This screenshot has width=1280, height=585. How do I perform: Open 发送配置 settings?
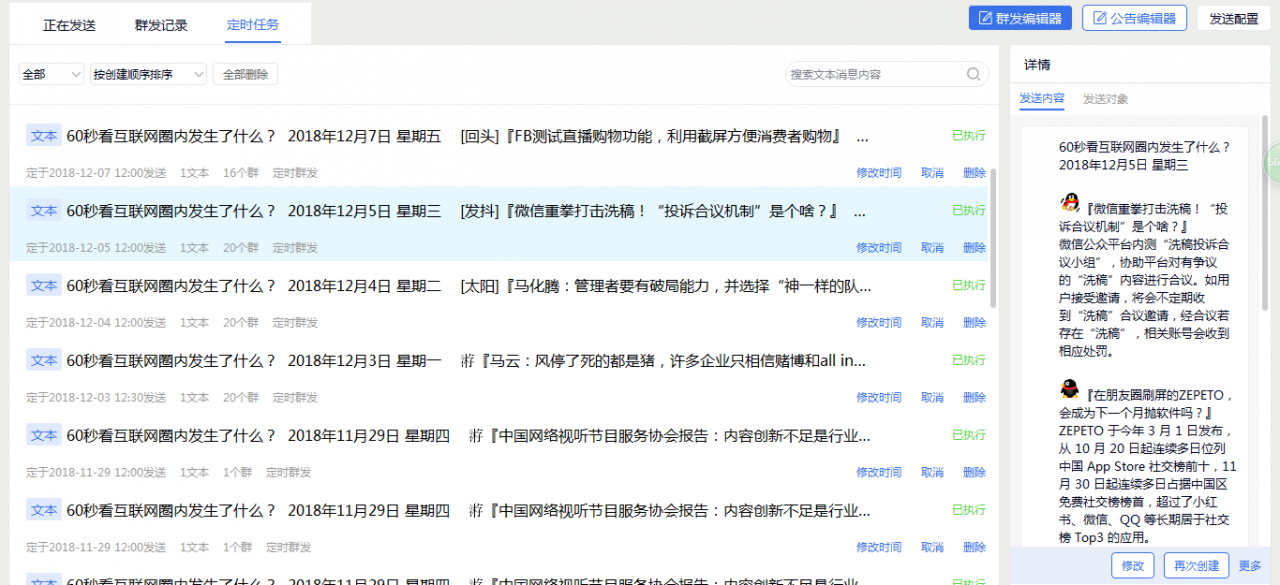pyautogui.click(x=1234, y=18)
